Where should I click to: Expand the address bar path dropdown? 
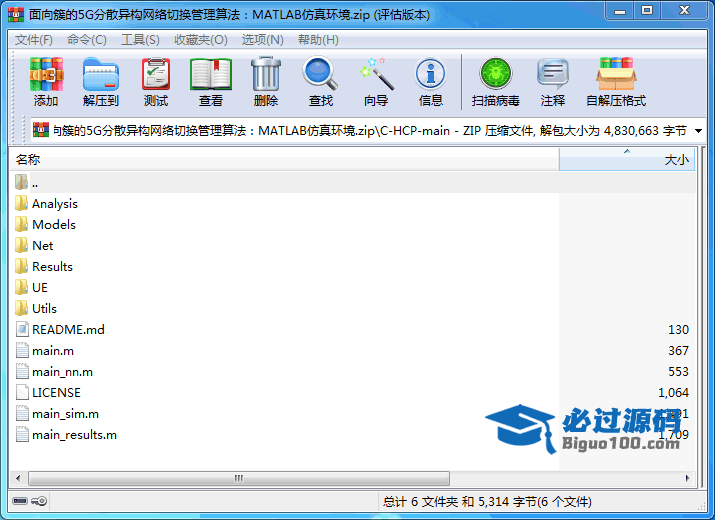point(698,131)
